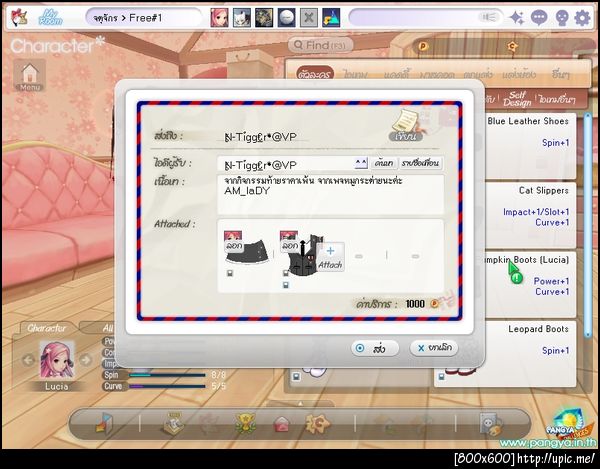The image size is (600, 469).
Task: Switch to the แคดดี้ tab
Action: pos(396,74)
